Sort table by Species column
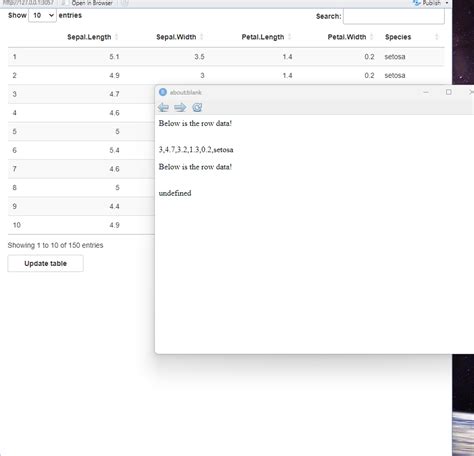Viewport: 474px width, 456px height. (x=398, y=37)
